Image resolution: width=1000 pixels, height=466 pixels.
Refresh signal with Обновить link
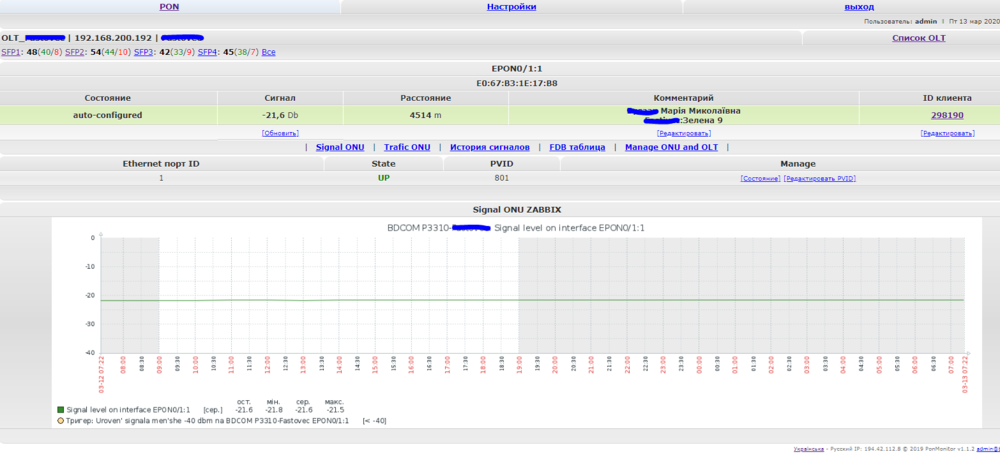[280, 132]
